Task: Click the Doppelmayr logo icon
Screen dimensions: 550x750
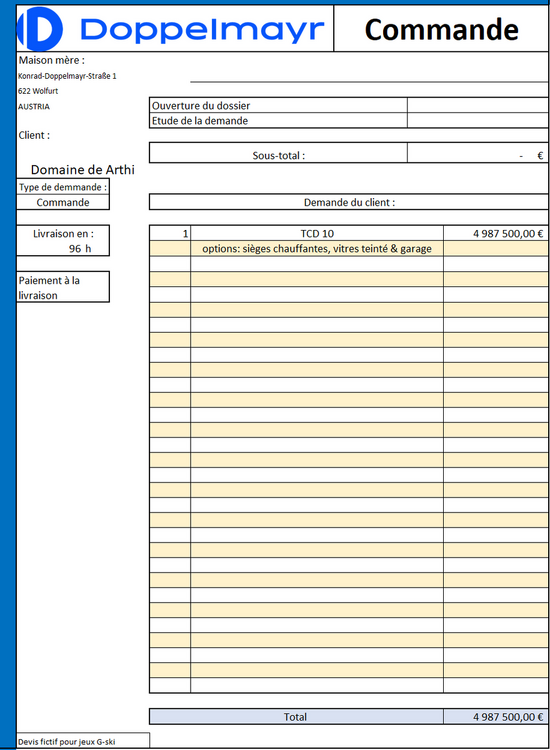Action: (x=40, y=29)
